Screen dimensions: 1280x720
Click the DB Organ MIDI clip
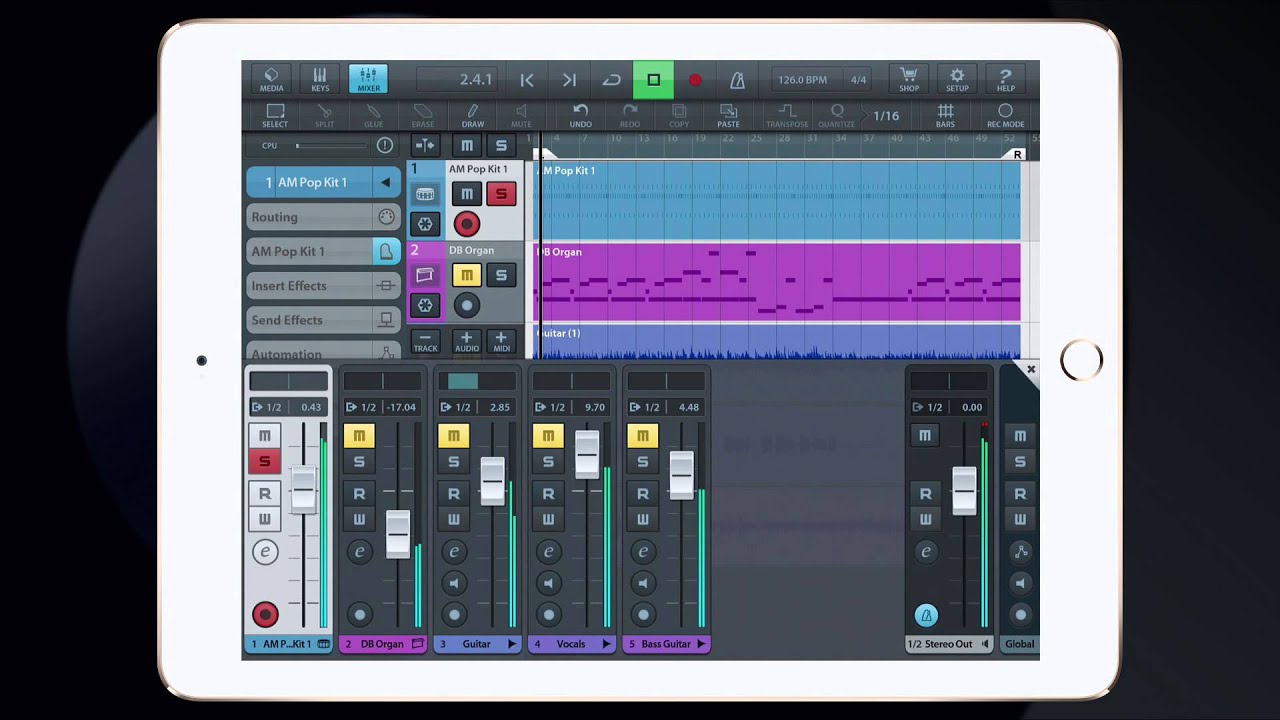pos(777,281)
